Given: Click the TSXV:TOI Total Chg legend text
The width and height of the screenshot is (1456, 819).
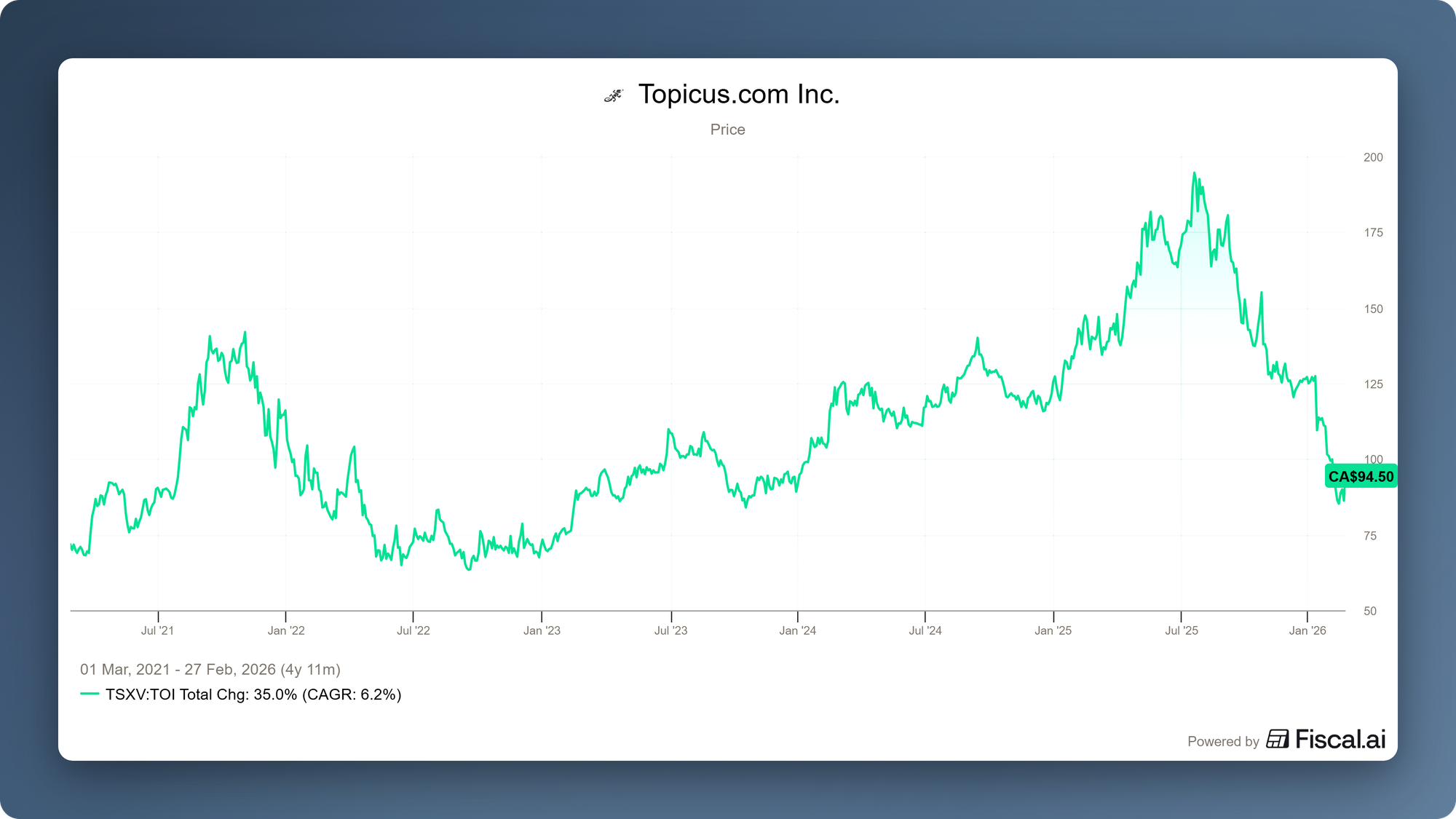Looking at the screenshot, I should tap(253, 695).
